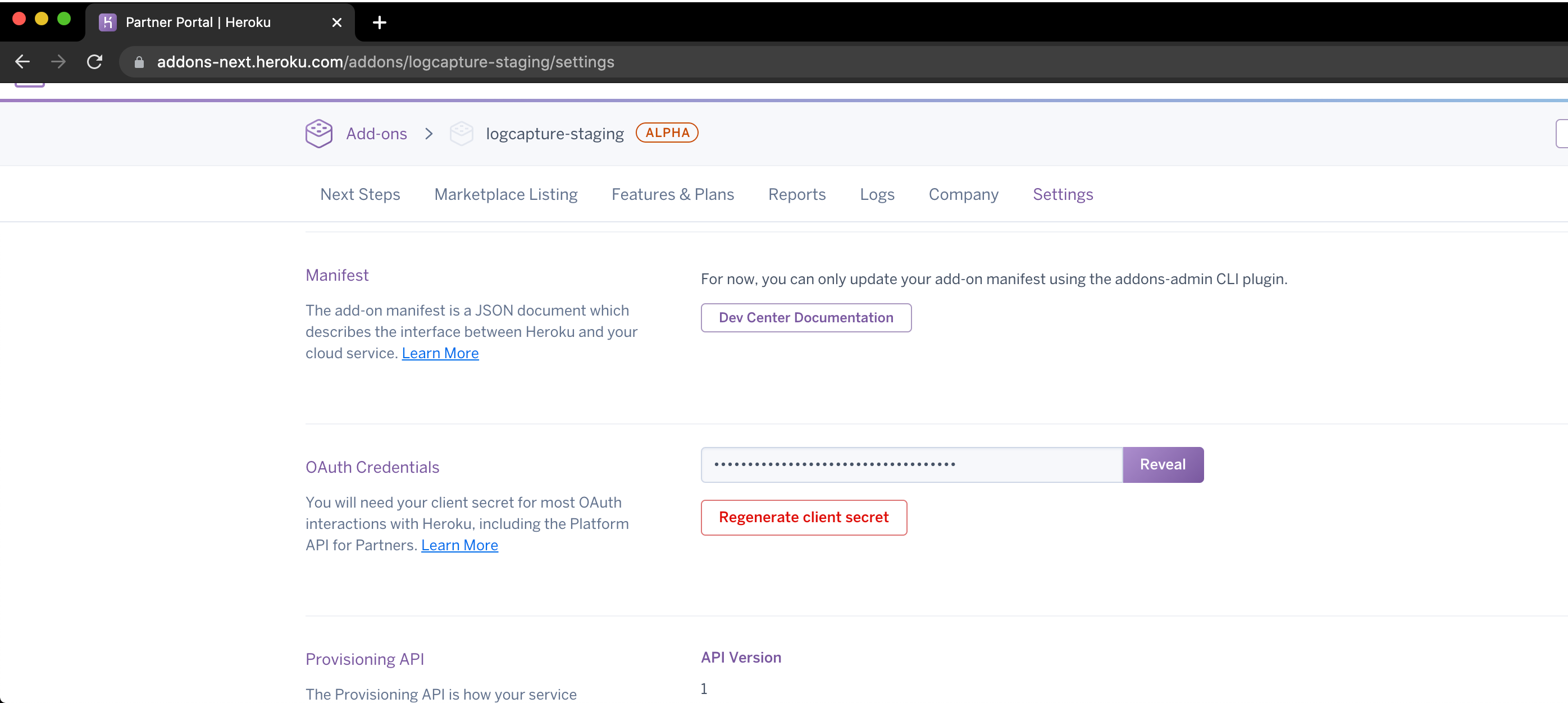Click the Reveal button for OAuth secret
Screen dimensions: 1568x703
pyautogui.click(x=1163, y=464)
